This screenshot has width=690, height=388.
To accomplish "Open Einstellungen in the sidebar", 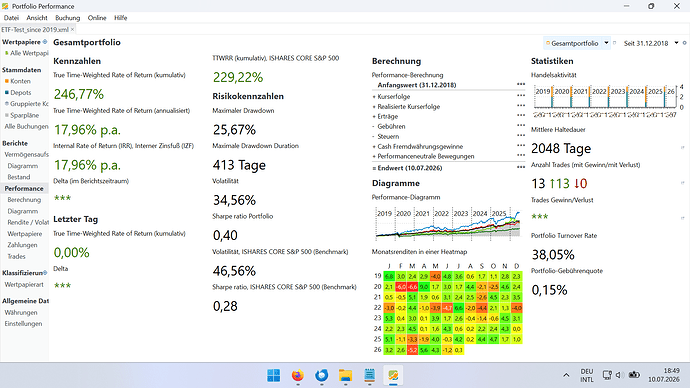I will tap(23, 324).
